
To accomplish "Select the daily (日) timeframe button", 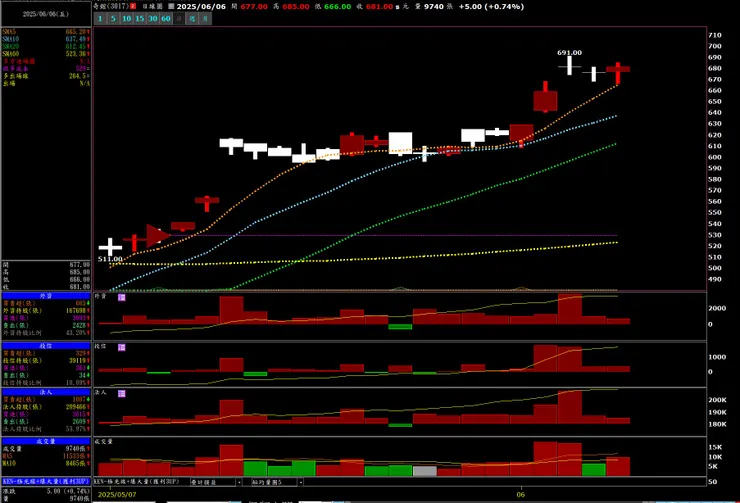I will [179, 18].
